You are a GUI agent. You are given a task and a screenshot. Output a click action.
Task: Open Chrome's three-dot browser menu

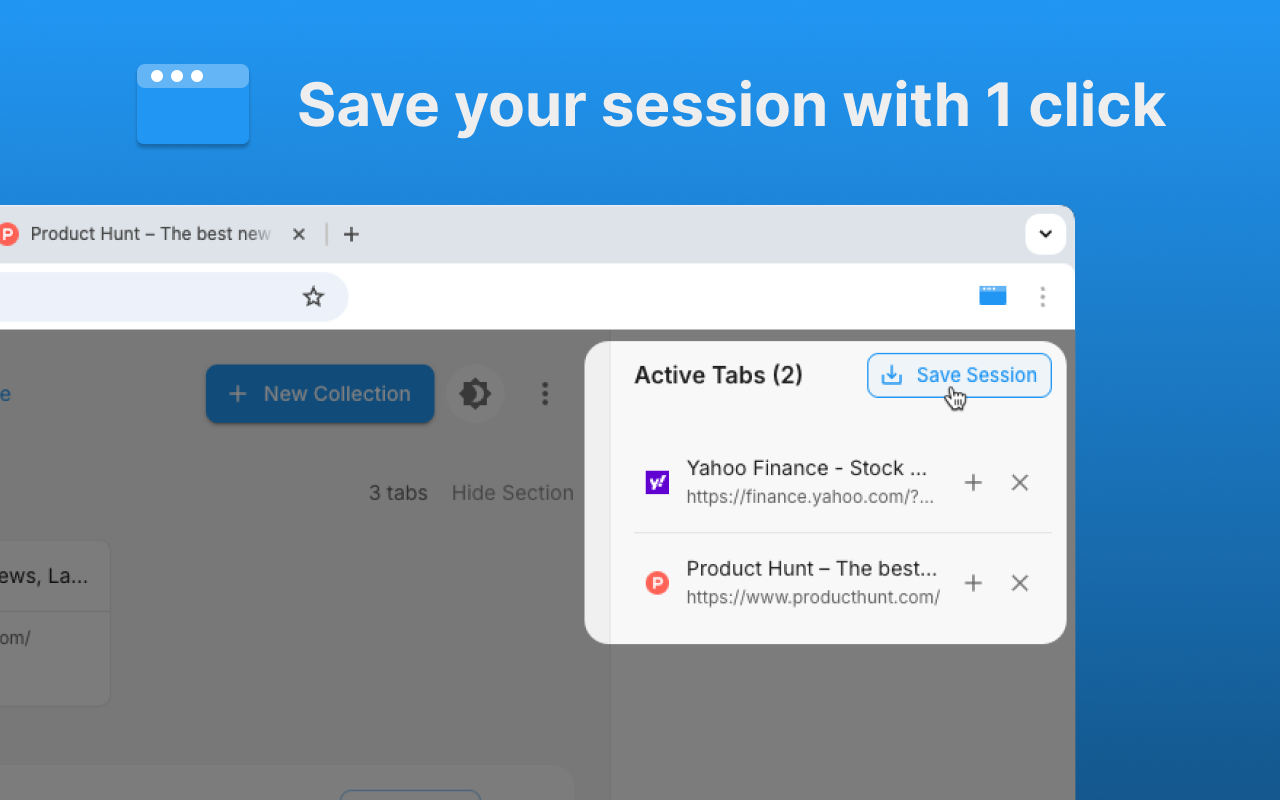pyautogui.click(x=1042, y=296)
